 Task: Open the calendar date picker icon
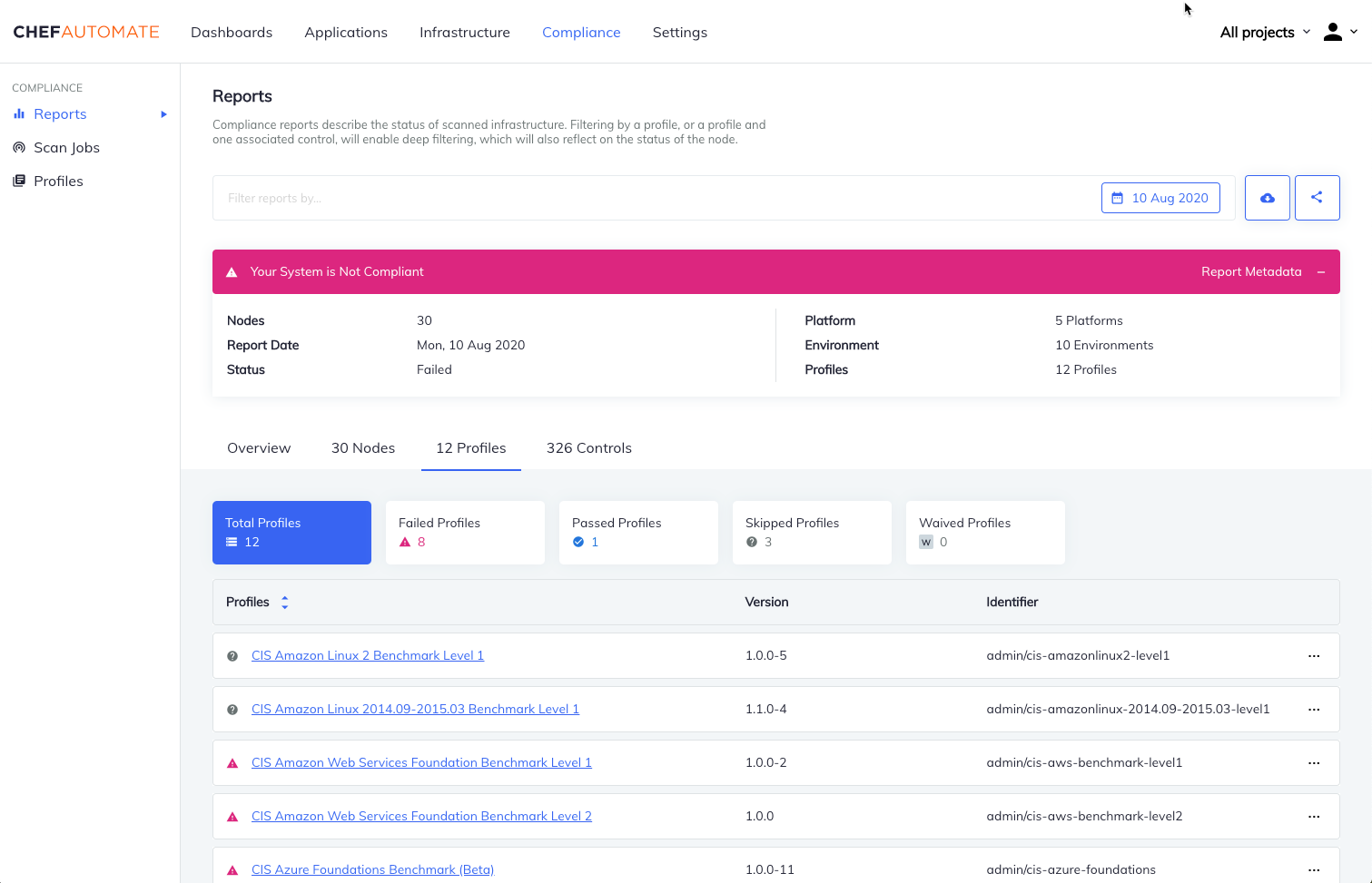pos(1117,197)
